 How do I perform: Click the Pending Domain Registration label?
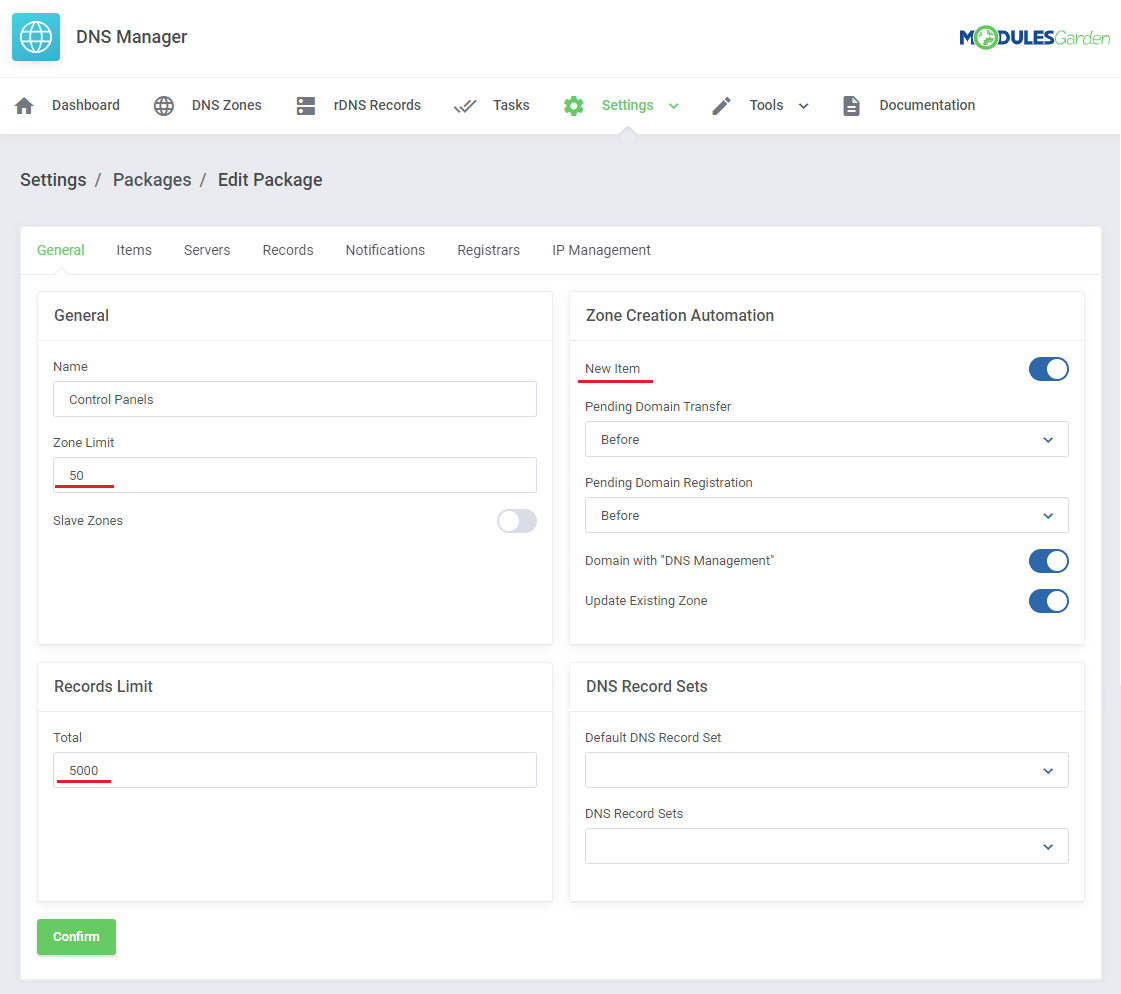[x=668, y=483]
